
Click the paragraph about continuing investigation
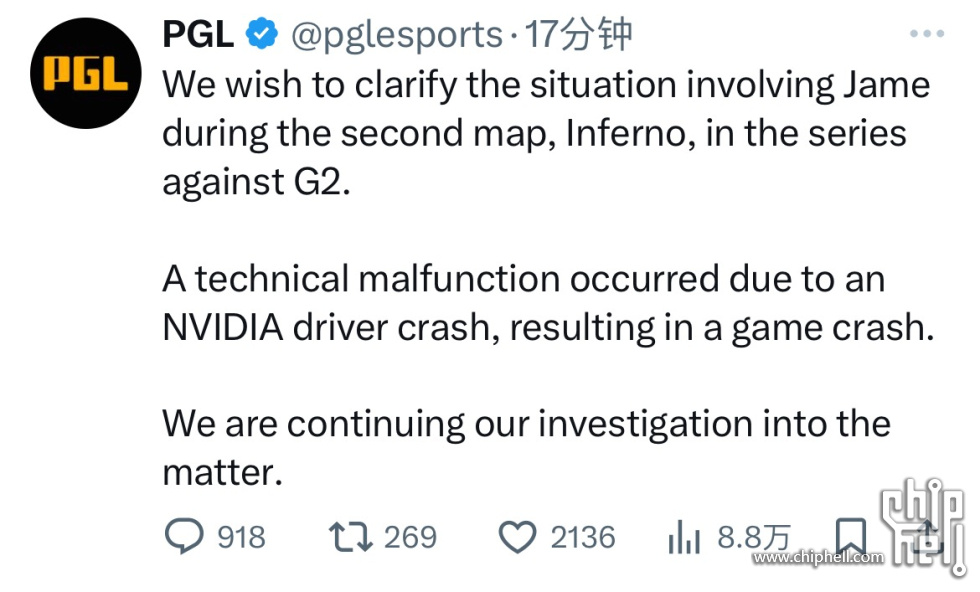click(x=526, y=448)
